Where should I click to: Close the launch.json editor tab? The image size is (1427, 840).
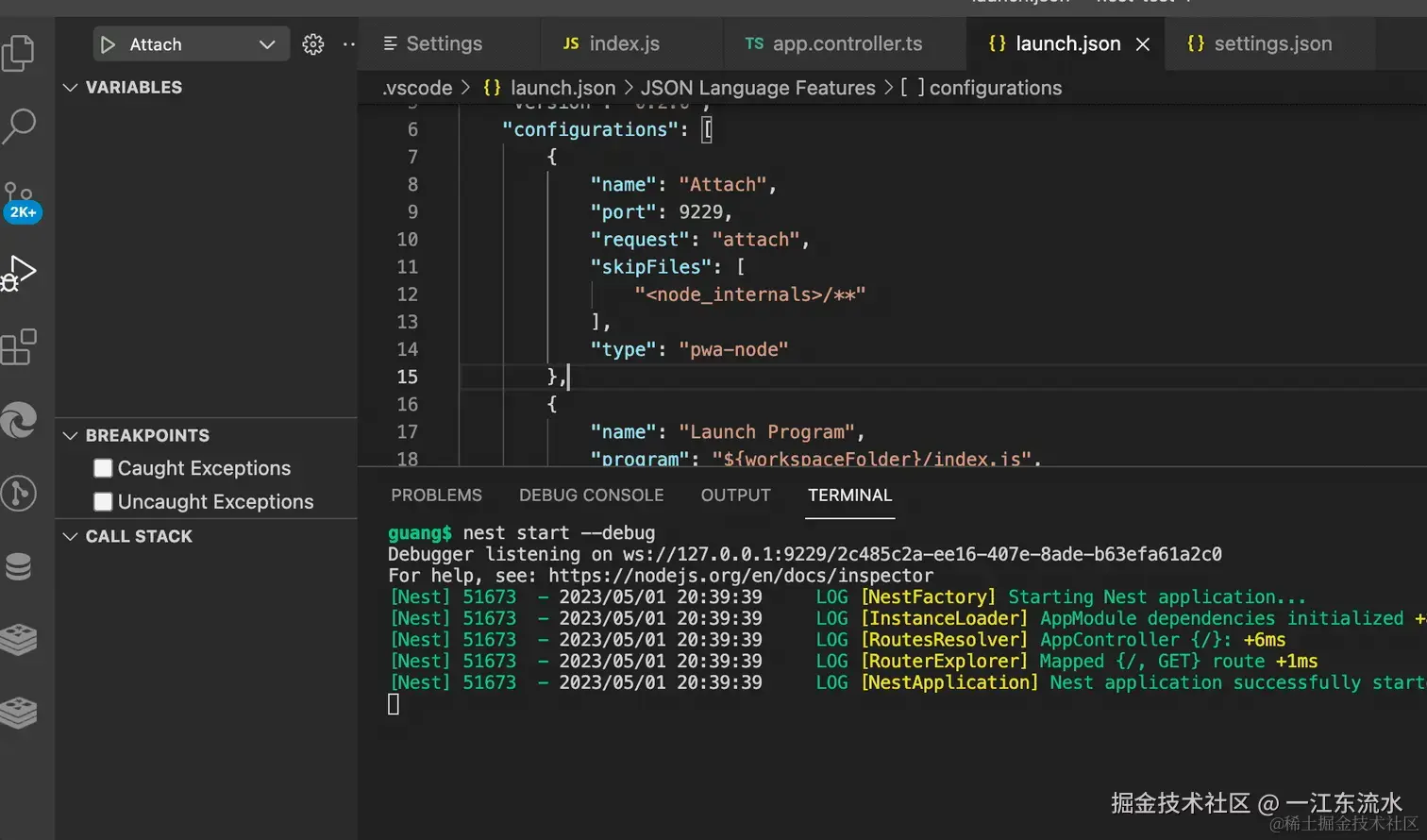[1143, 44]
